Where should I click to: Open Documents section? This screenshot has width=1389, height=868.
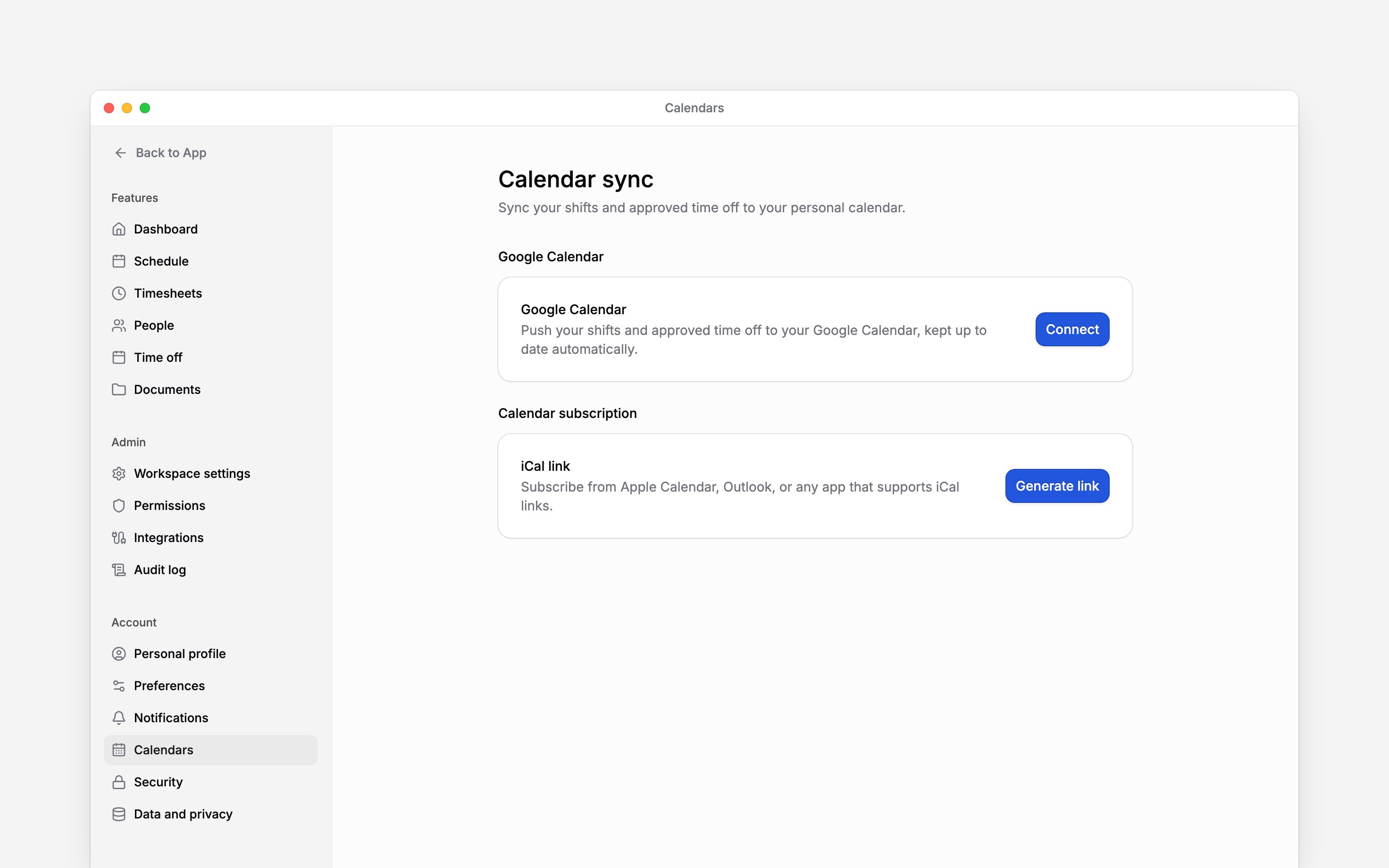tap(210, 390)
